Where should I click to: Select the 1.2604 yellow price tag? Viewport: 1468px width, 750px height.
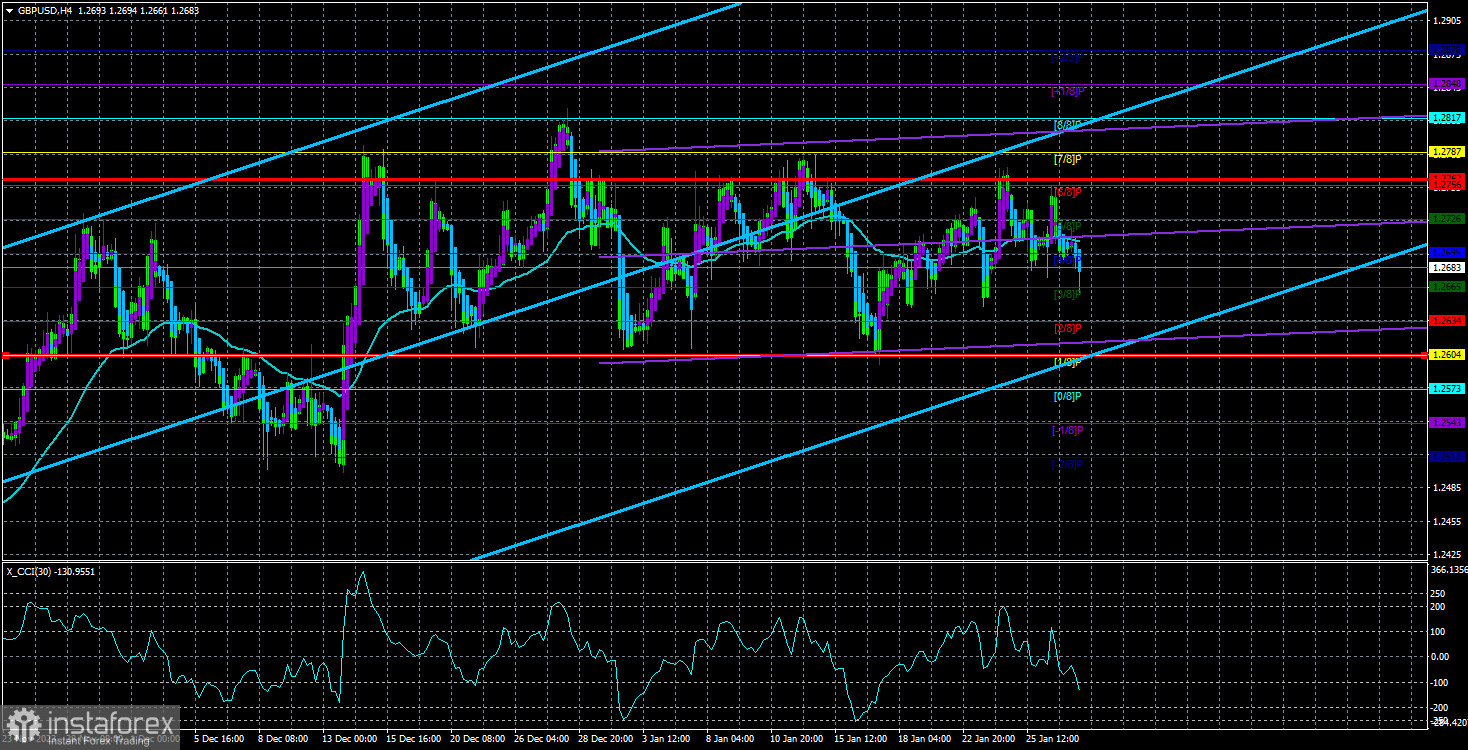(1447, 355)
